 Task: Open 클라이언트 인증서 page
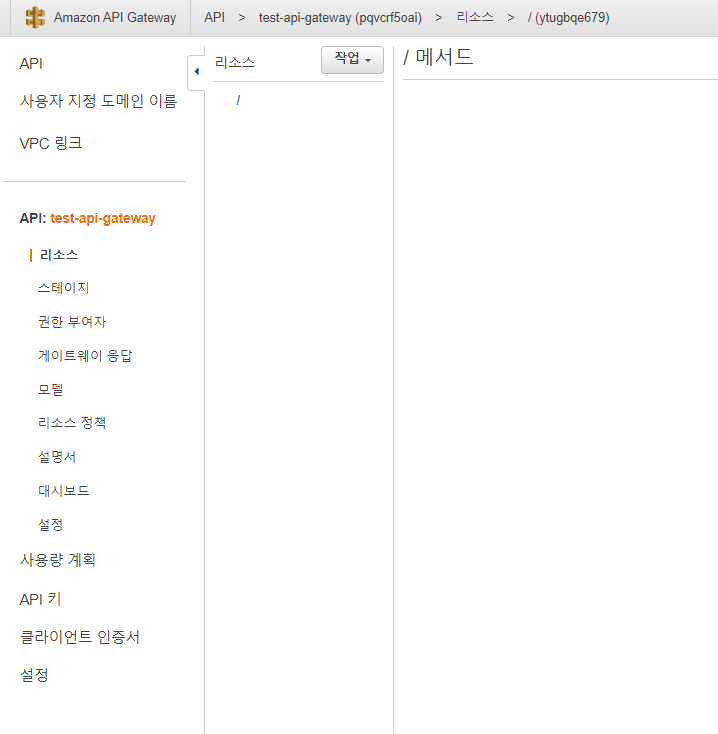click(x=80, y=637)
